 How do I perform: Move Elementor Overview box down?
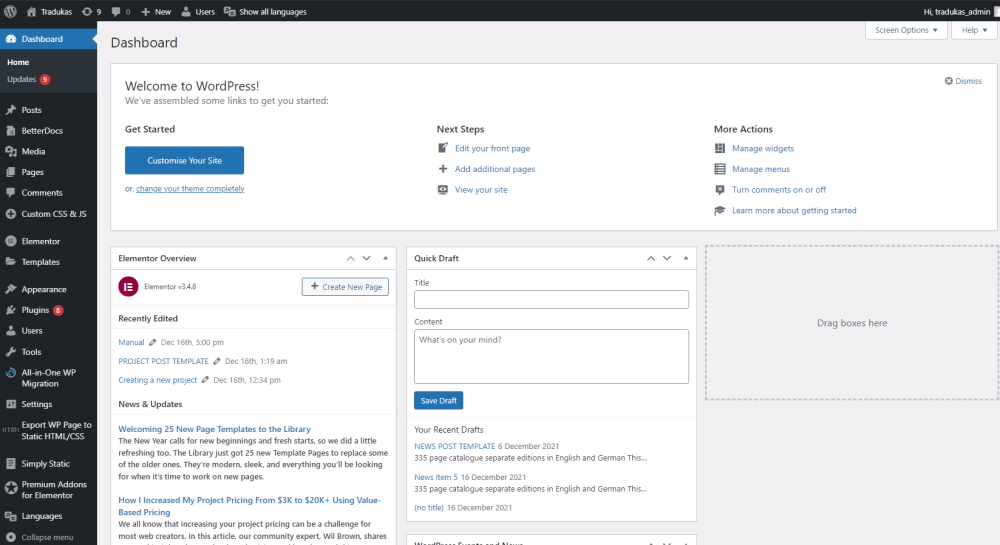[x=366, y=258]
